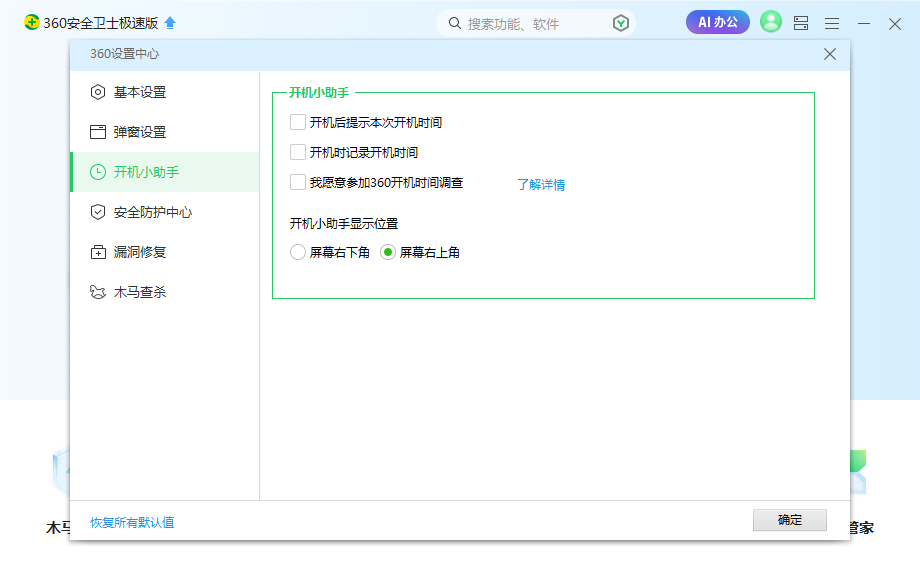Close the 360设置中心 dialog

point(829,54)
